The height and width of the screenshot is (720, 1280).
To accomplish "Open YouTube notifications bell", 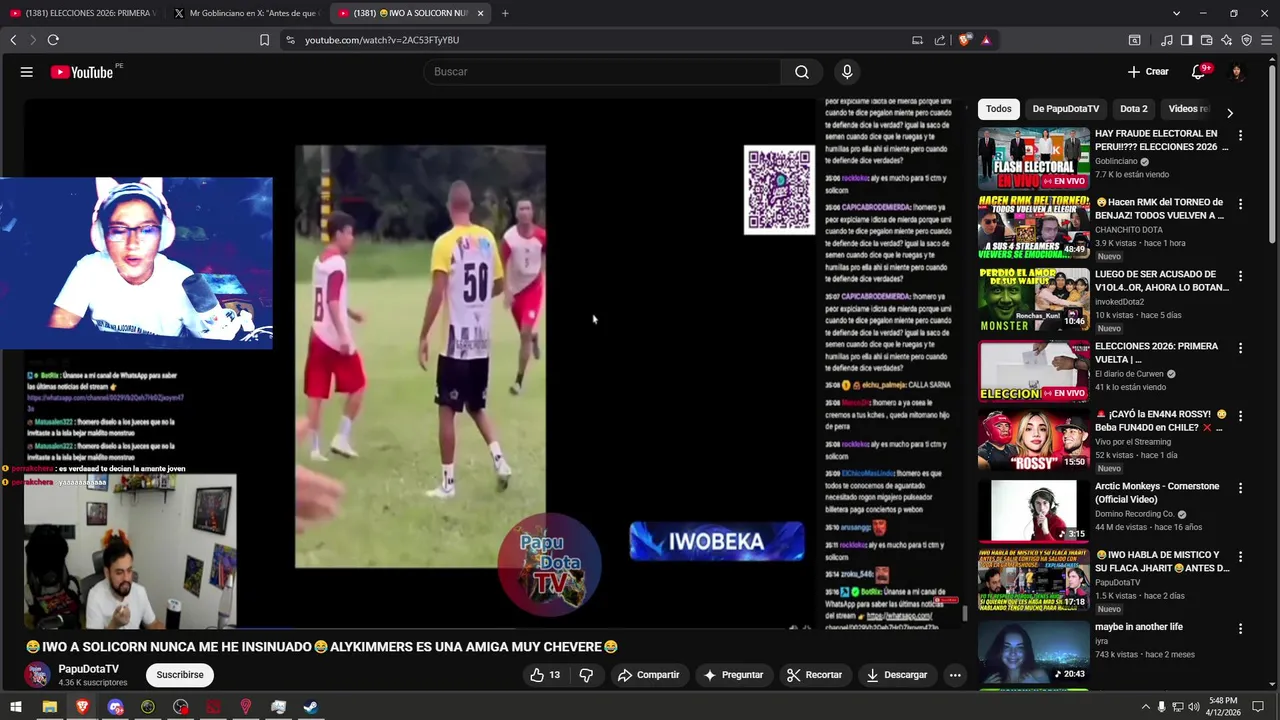I will 1198,72.
